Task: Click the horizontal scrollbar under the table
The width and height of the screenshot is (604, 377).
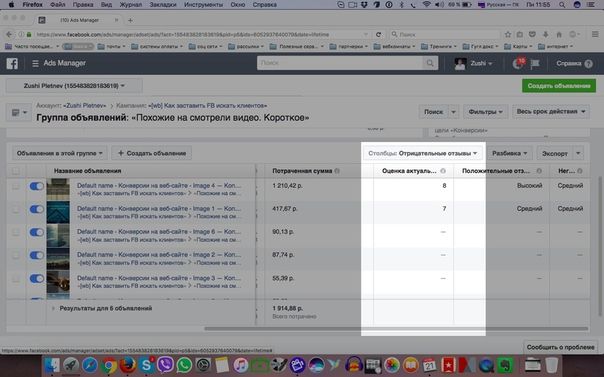Action: click(396, 329)
